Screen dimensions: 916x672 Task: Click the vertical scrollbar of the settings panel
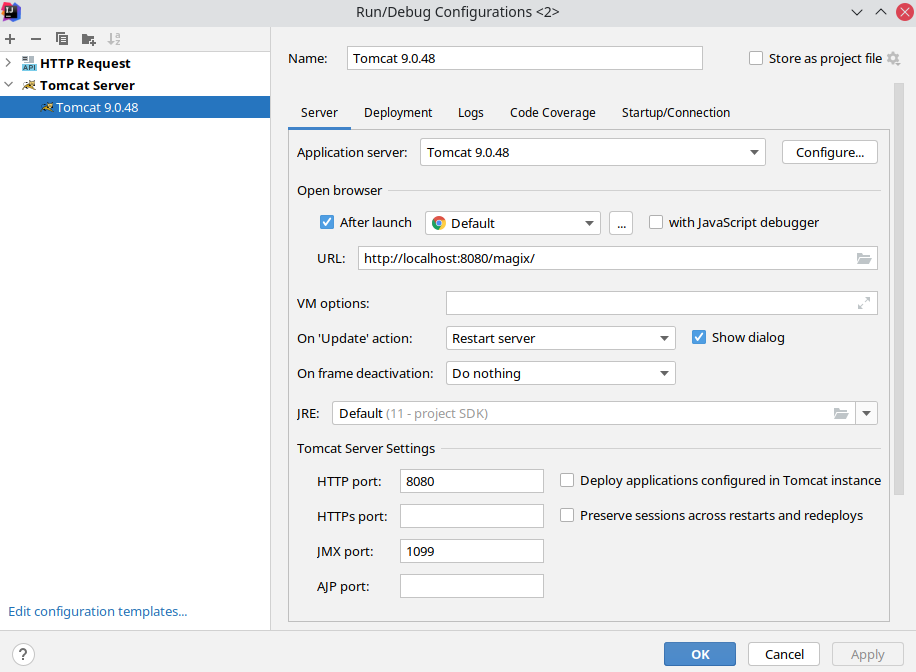[x=899, y=289]
